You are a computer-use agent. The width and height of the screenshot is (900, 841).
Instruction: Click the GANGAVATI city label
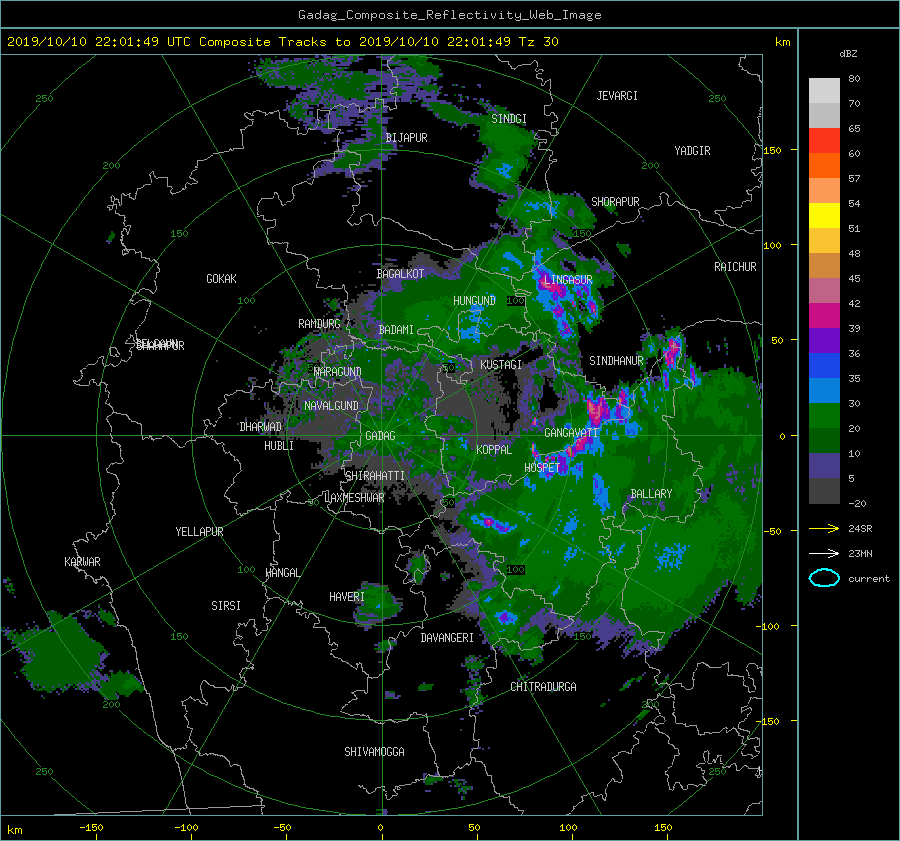(571, 433)
